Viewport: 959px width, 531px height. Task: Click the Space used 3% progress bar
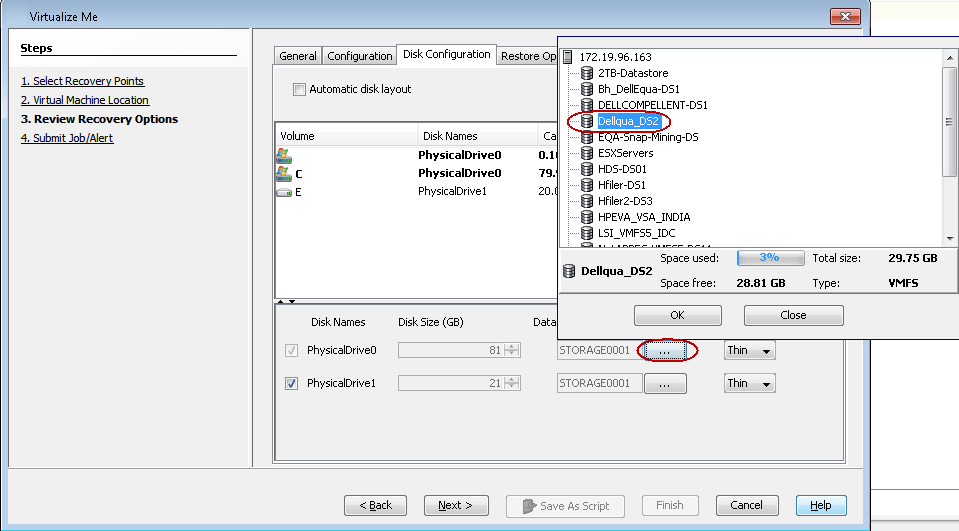pyautogui.click(x=771, y=258)
